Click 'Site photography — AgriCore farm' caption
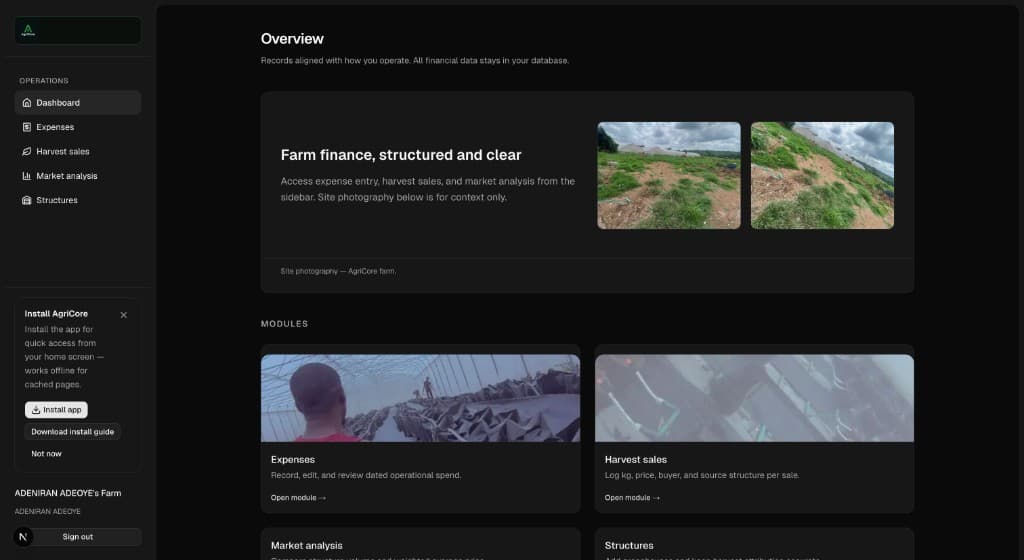Viewport: 1024px width, 560px height. tap(338, 271)
